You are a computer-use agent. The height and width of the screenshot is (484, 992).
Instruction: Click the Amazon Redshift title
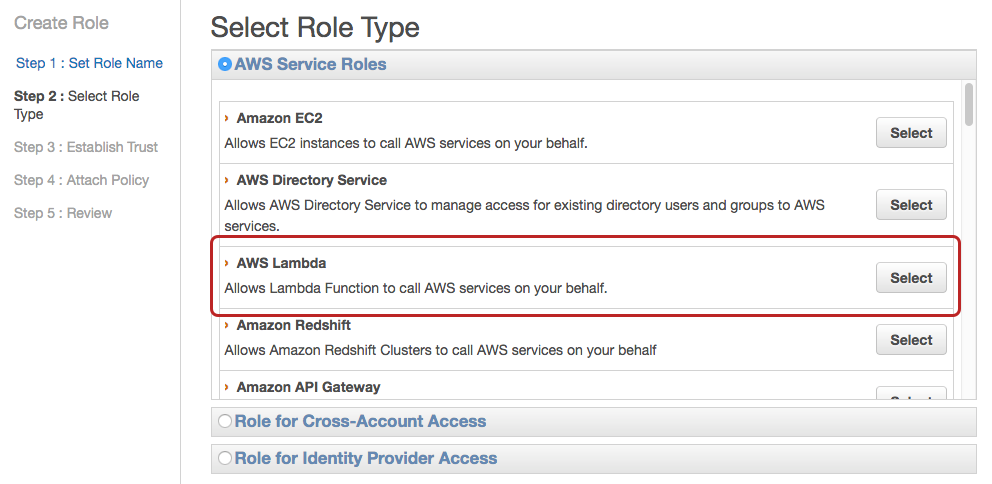[x=294, y=325]
